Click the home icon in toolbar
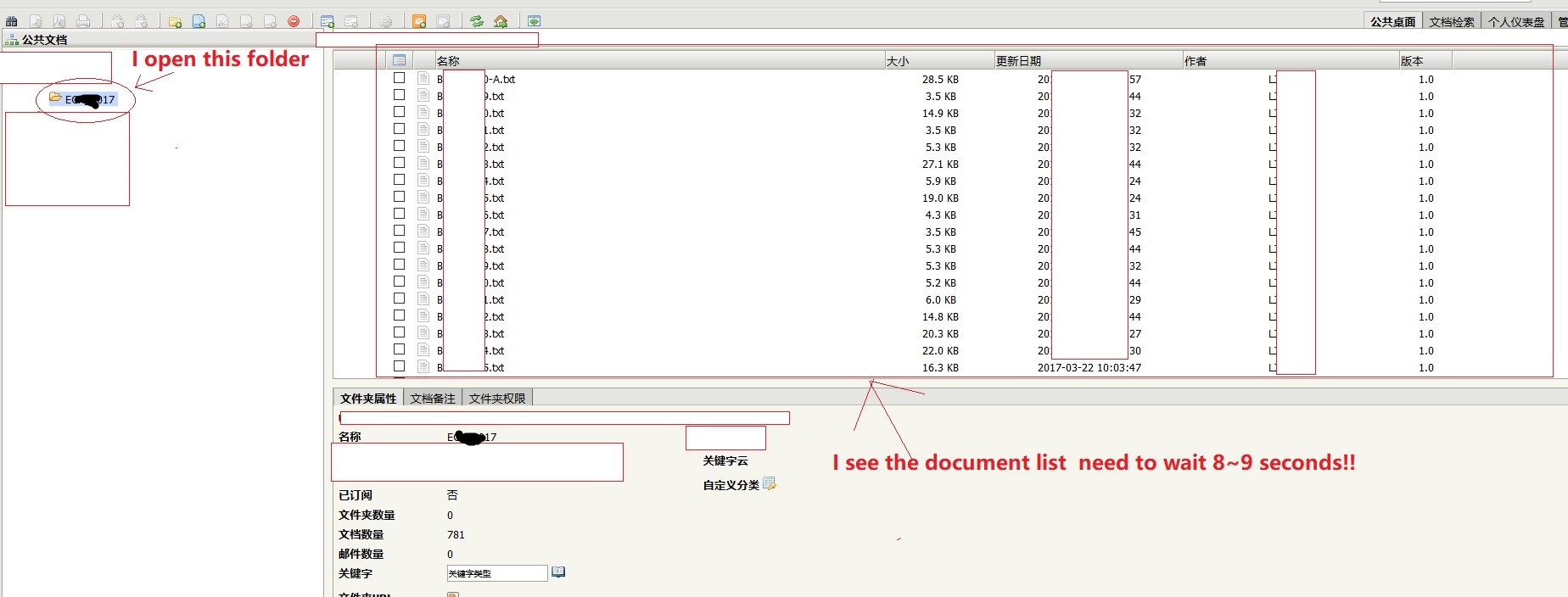 501,21
